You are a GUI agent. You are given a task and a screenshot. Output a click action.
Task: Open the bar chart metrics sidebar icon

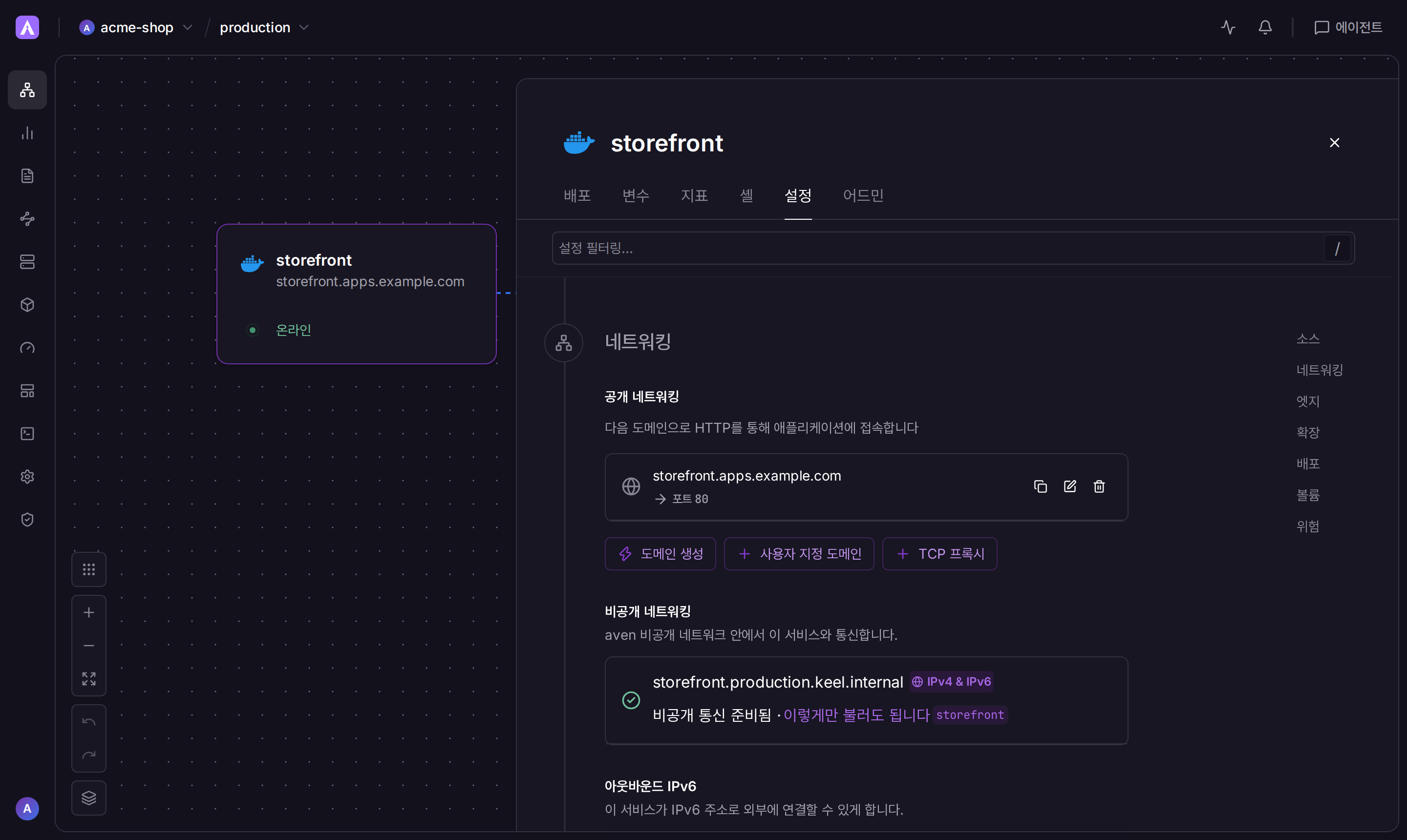pyautogui.click(x=27, y=132)
